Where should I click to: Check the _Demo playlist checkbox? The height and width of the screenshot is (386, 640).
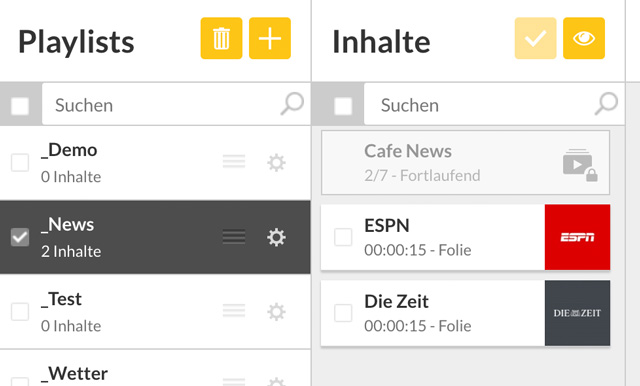pyautogui.click(x=20, y=162)
